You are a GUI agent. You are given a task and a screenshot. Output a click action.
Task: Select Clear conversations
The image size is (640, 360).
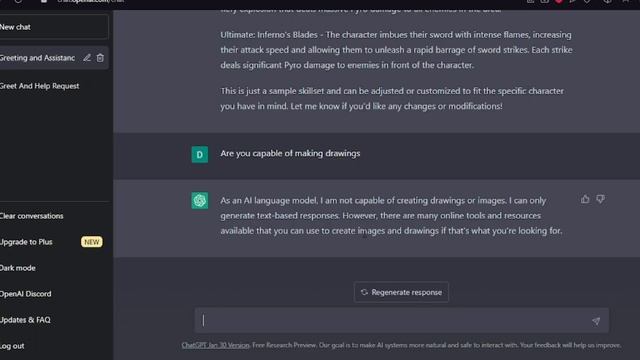[31, 216]
